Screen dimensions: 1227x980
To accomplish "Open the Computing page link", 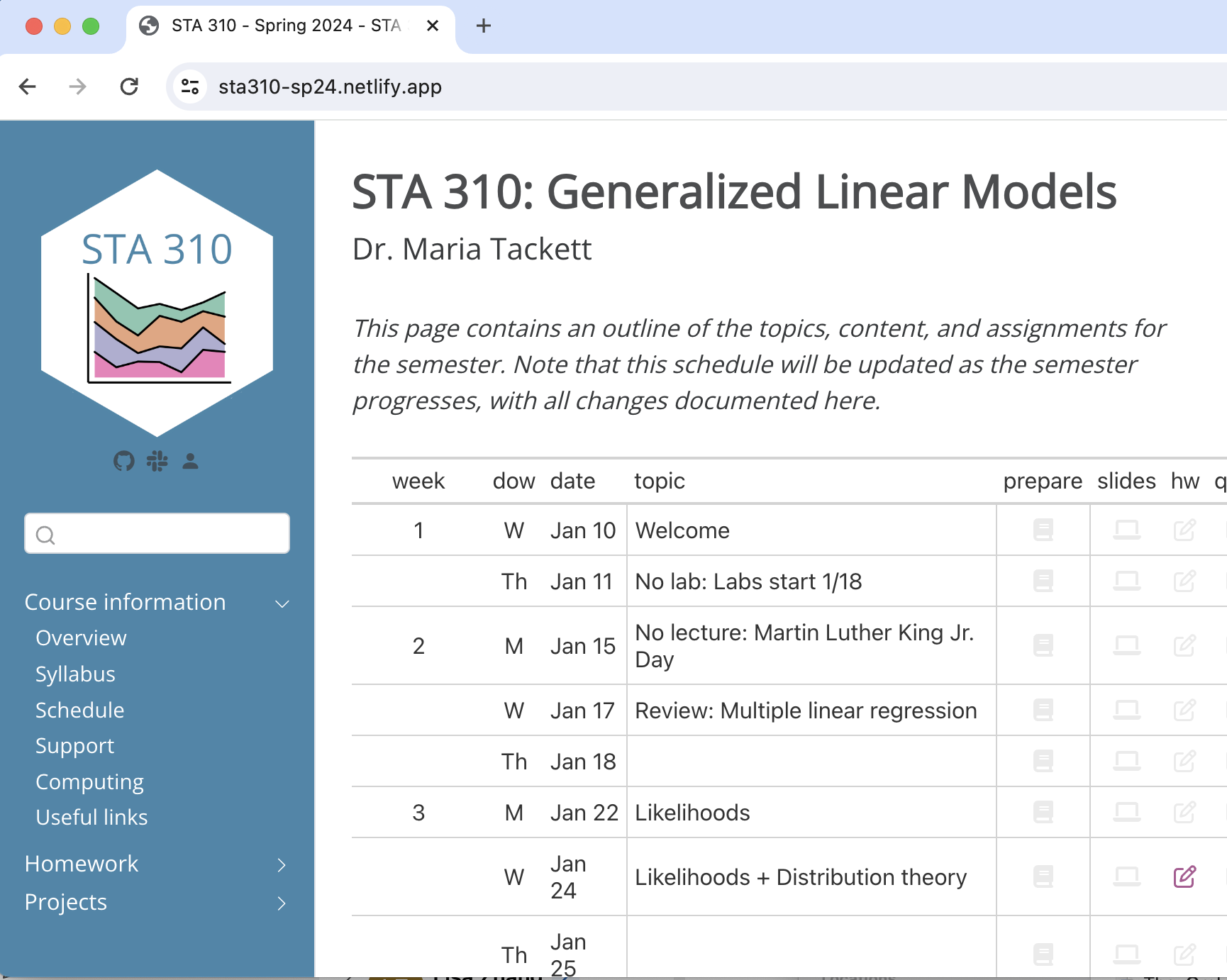I will click(89, 781).
